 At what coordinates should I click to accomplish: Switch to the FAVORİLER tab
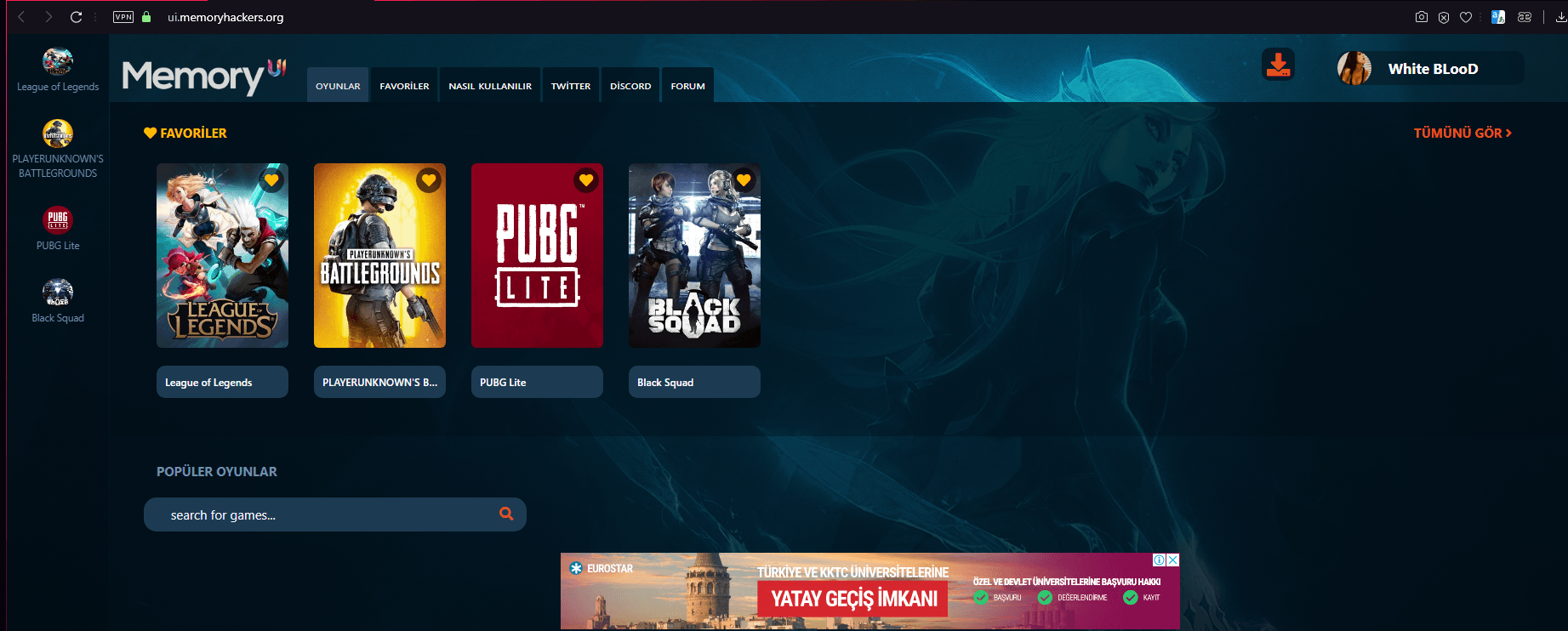(x=404, y=85)
